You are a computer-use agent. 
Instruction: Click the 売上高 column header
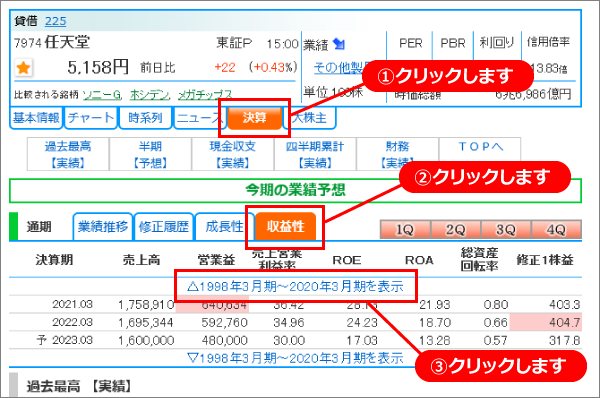[x=141, y=260]
